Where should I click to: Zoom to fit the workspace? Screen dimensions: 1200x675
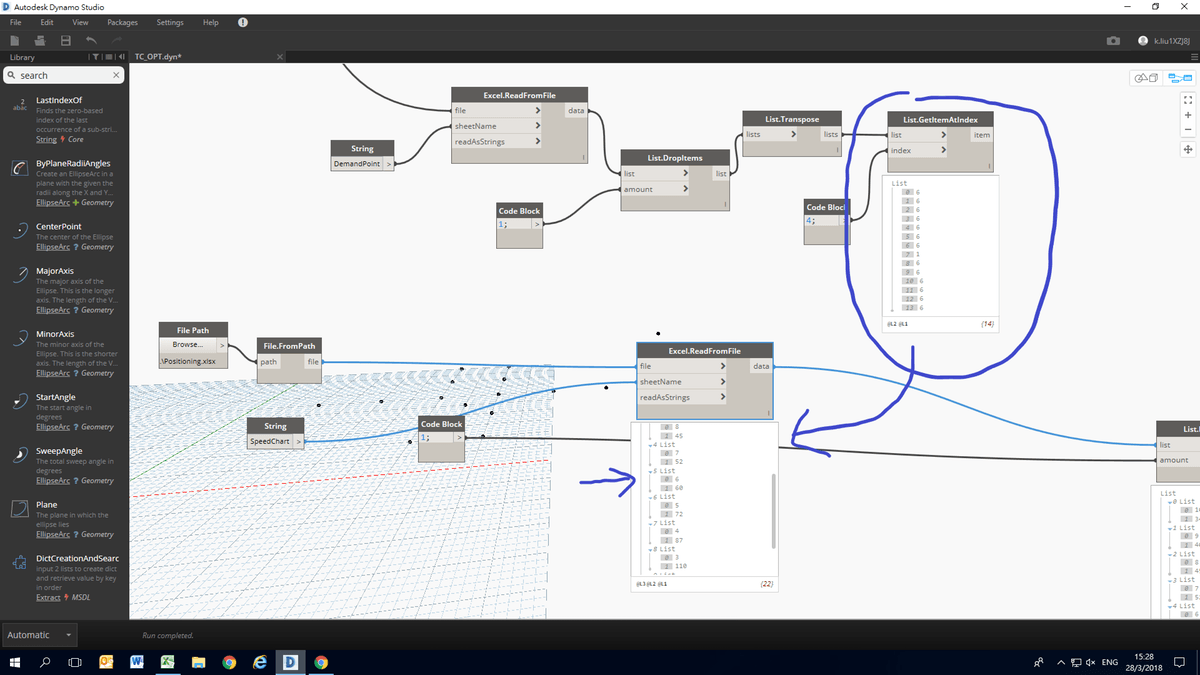pyautogui.click(x=1188, y=99)
